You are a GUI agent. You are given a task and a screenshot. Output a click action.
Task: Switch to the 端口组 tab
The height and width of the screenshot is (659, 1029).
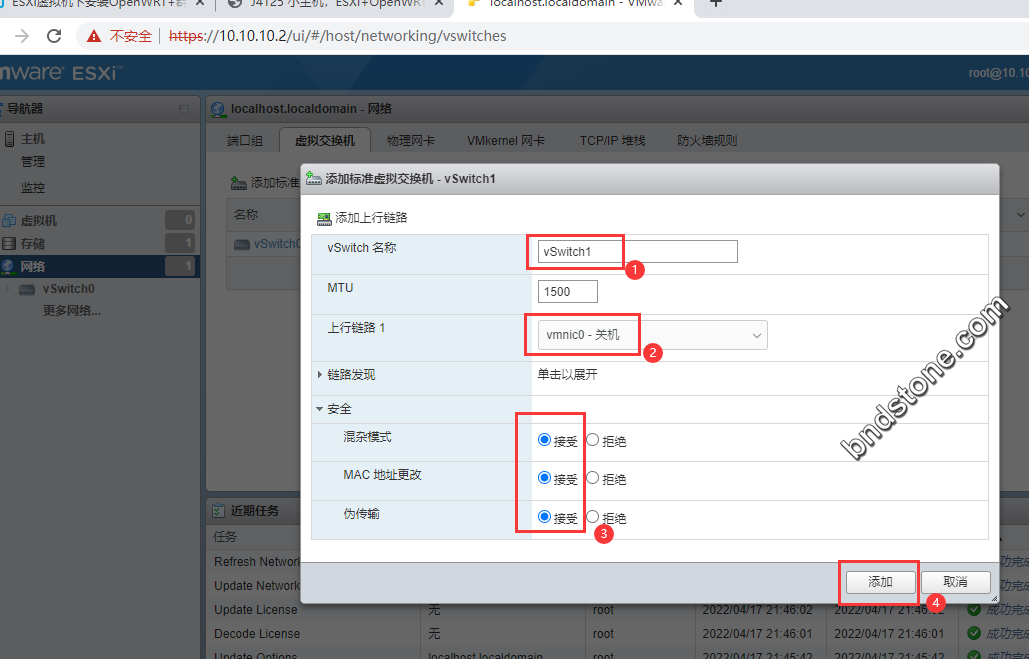[x=245, y=140]
